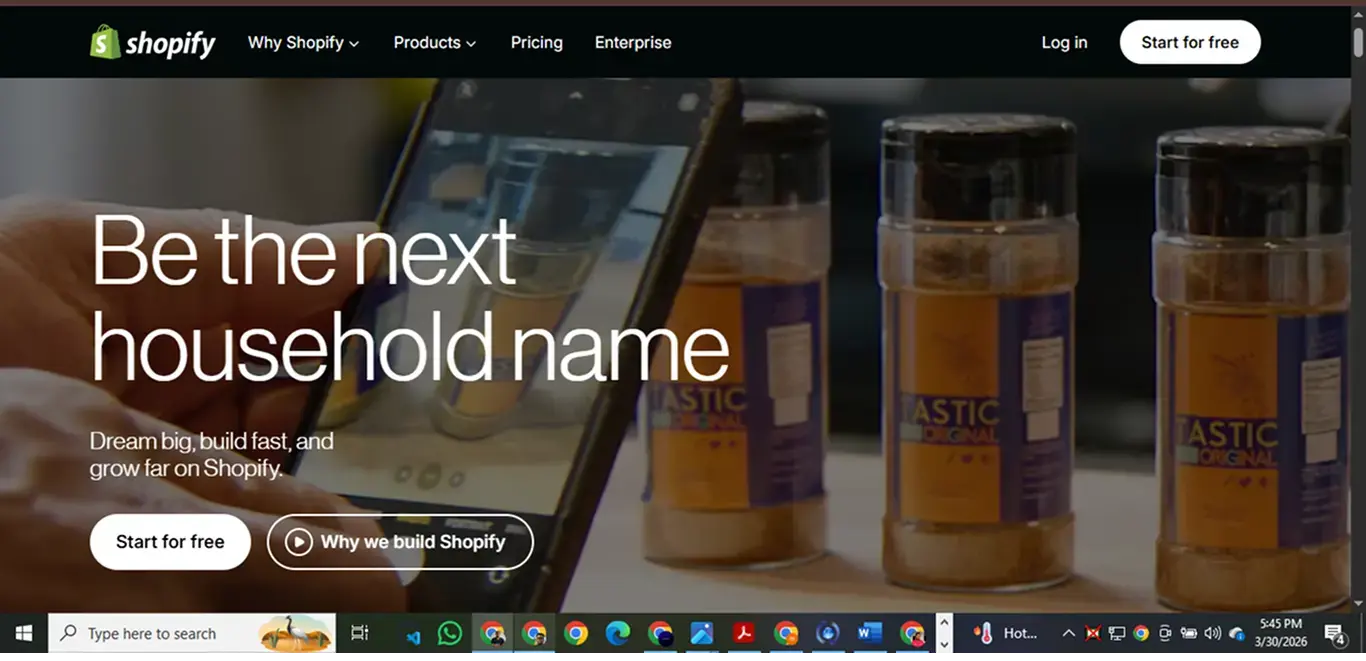This screenshot has height=661, width=1366.
Task: Play the Why we build Shopify video
Action: tap(400, 542)
